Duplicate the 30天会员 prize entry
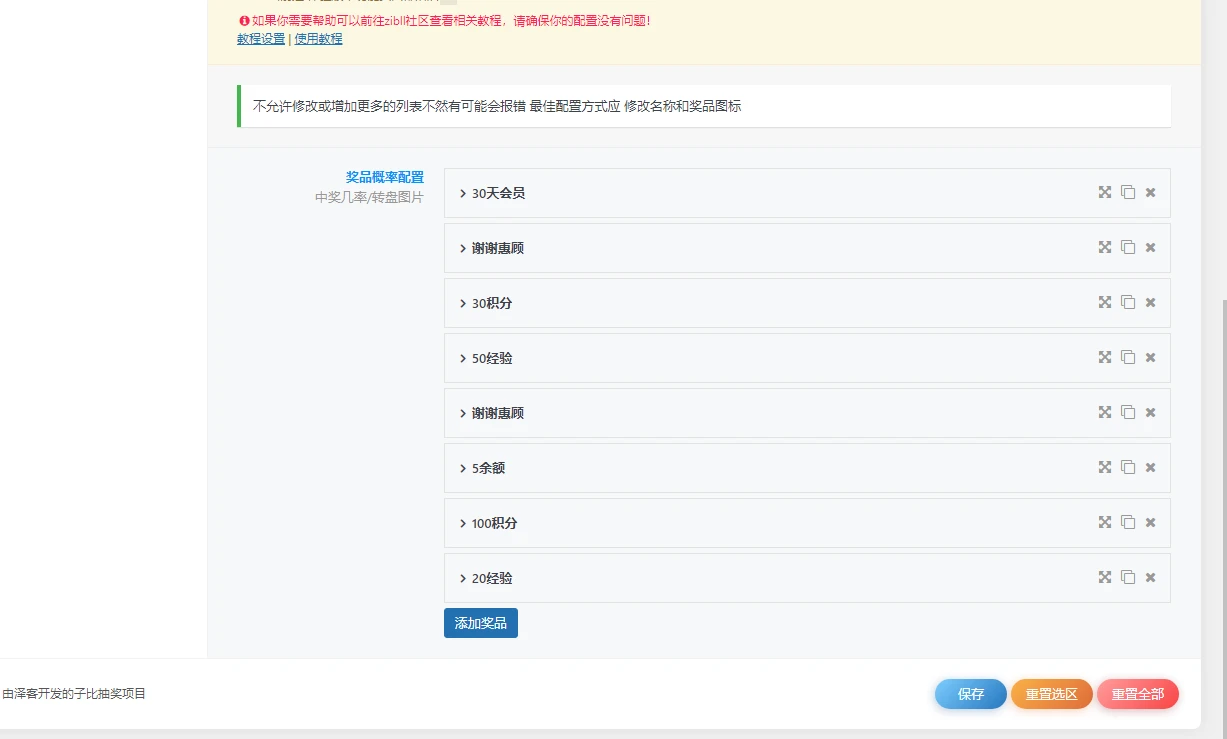 point(1128,192)
